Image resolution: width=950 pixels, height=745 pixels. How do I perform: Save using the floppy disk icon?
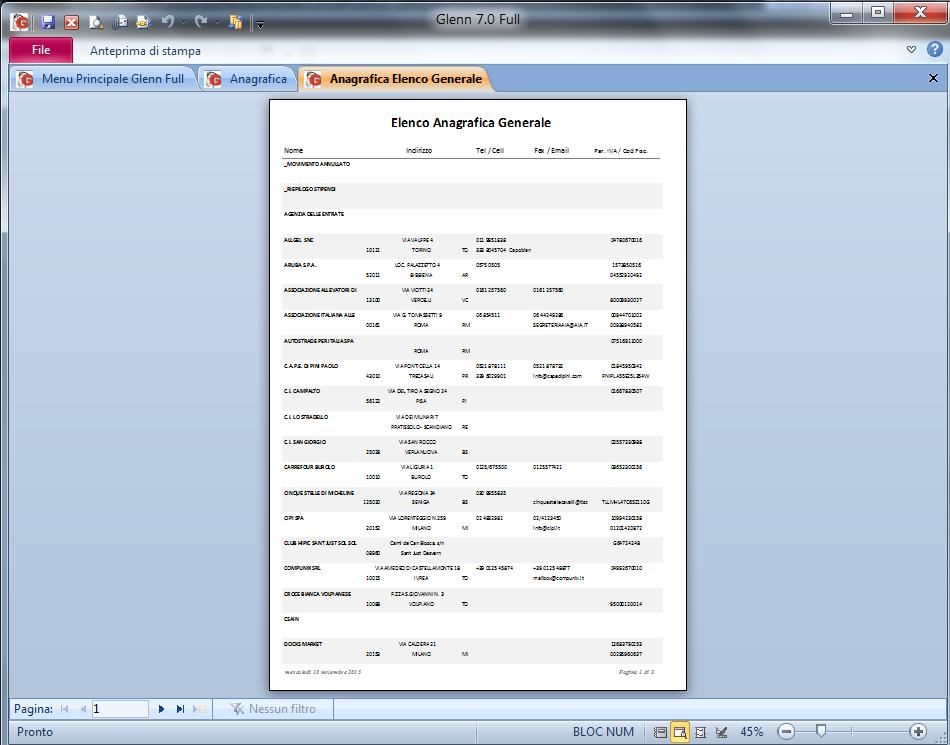[48, 22]
